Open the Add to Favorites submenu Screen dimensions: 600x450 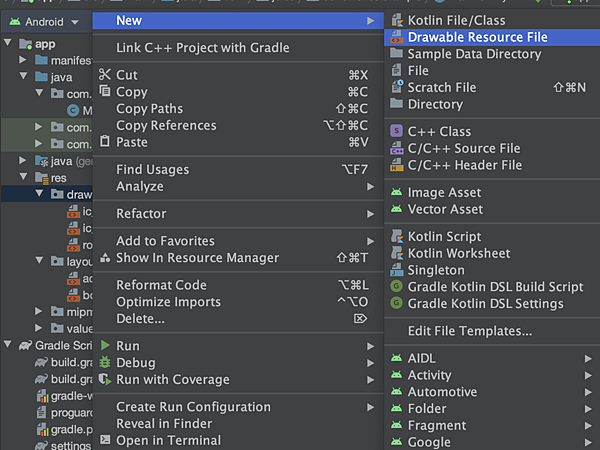click(x=238, y=241)
